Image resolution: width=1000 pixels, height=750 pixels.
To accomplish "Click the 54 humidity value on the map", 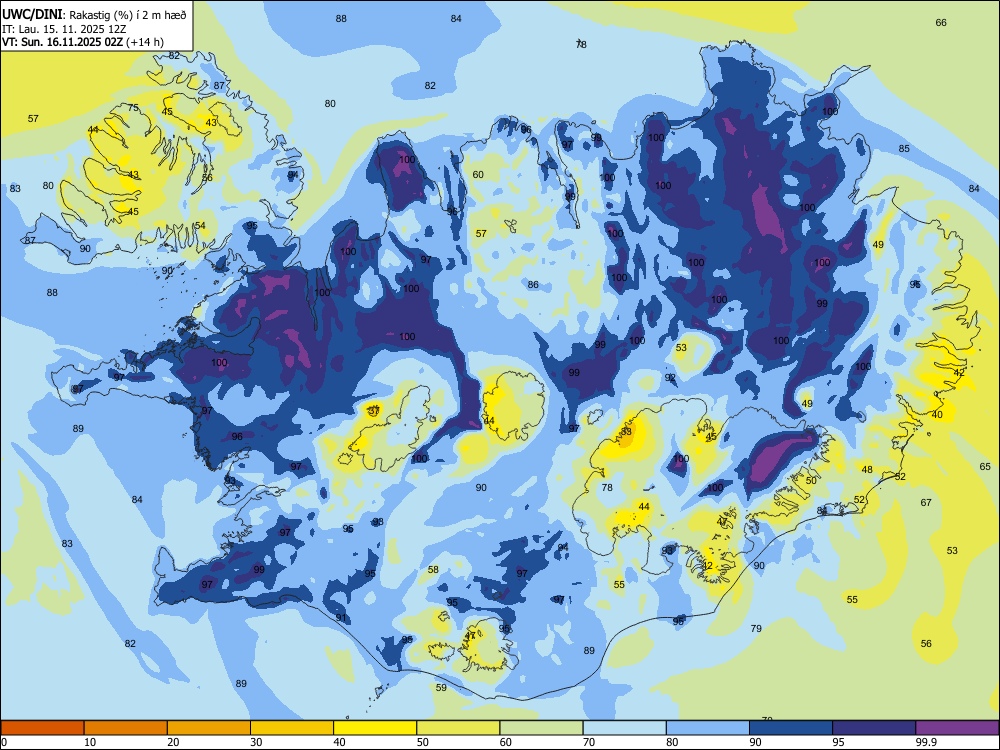I will [200, 225].
